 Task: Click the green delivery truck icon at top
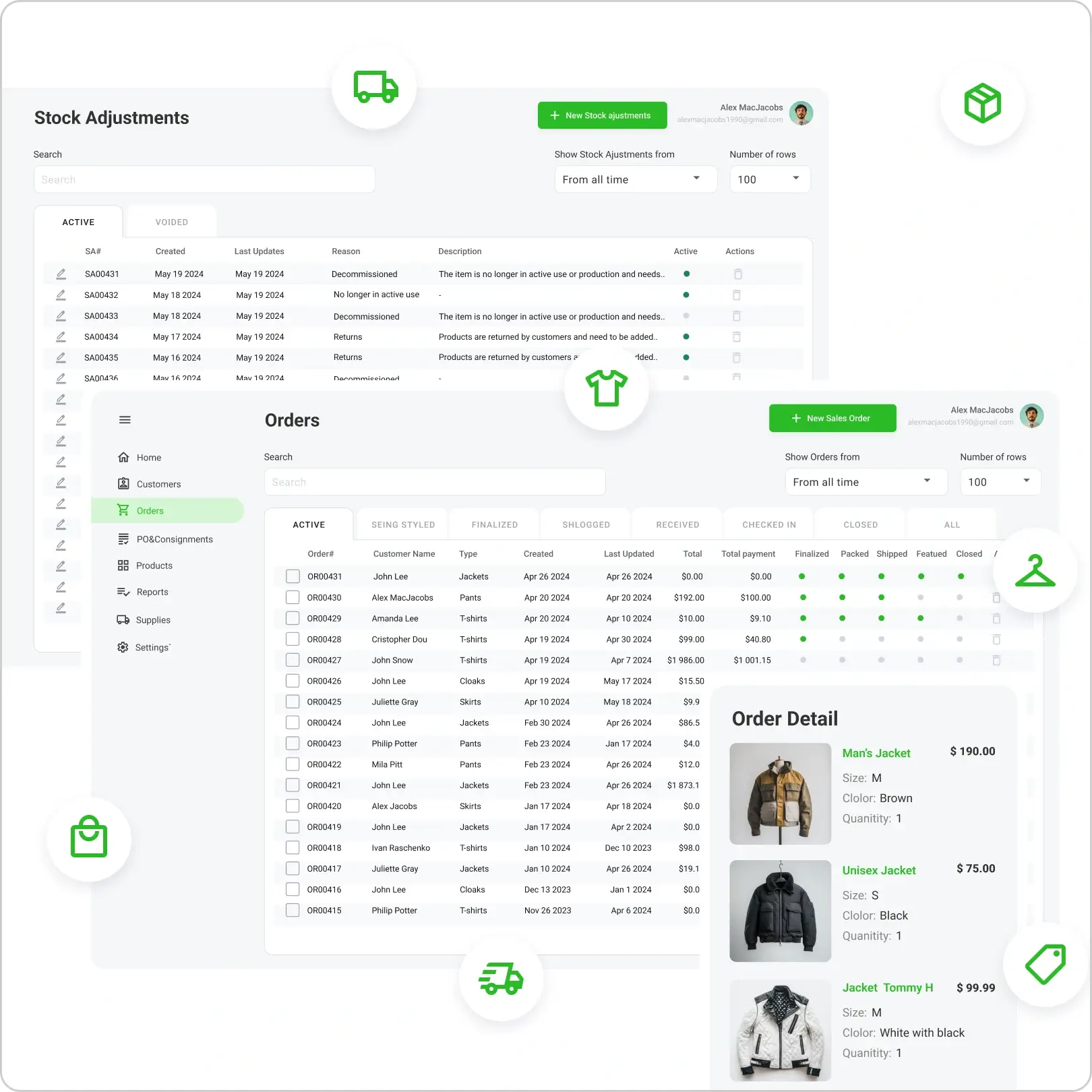tap(375, 87)
